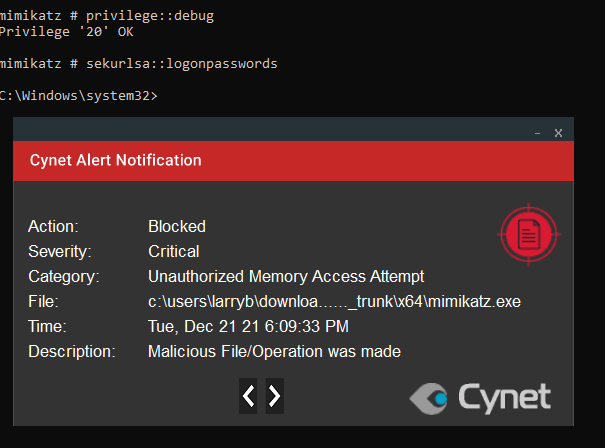
Task: Click the Cynet Alert Notification title
Action: pyautogui.click(x=116, y=161)
